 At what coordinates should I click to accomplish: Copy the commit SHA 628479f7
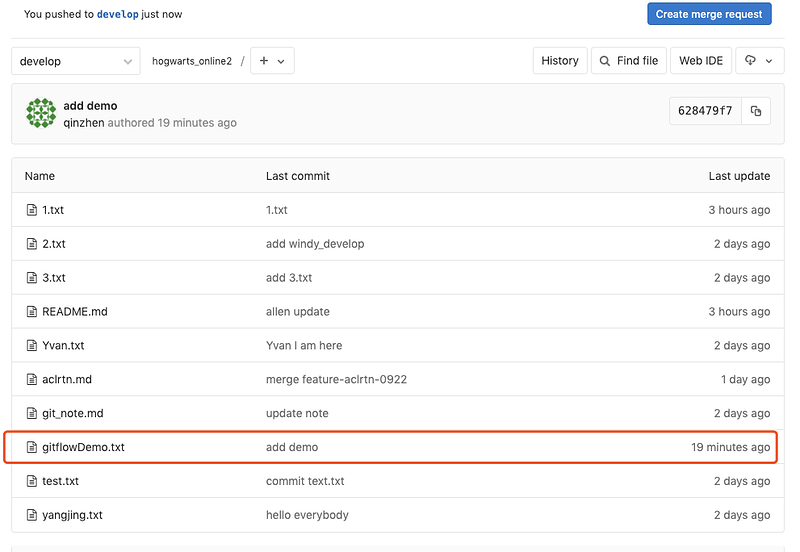[x=756, y=111]
